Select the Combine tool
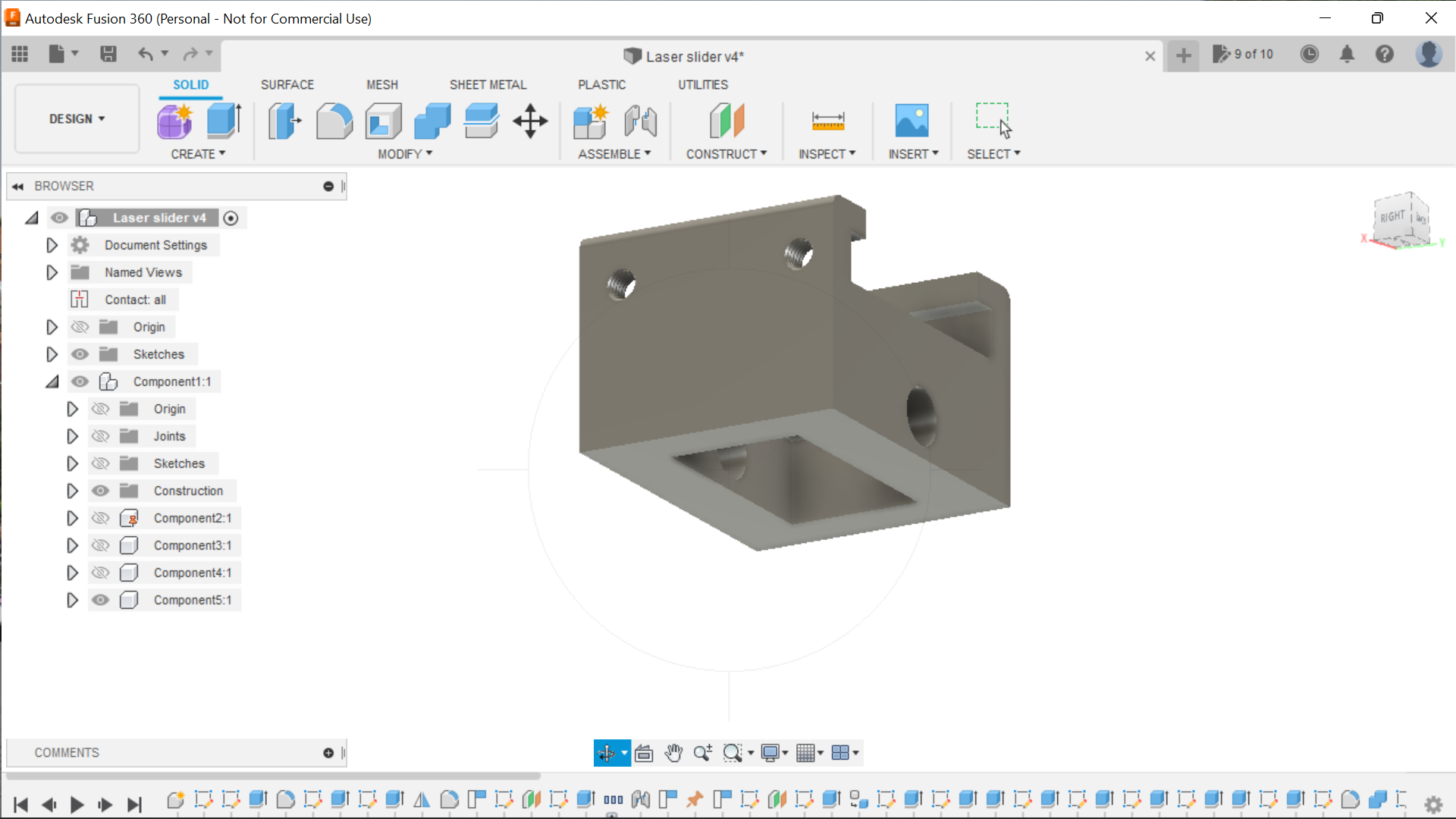The width and height of the screenshot is (1456, 819). point(432,121)
